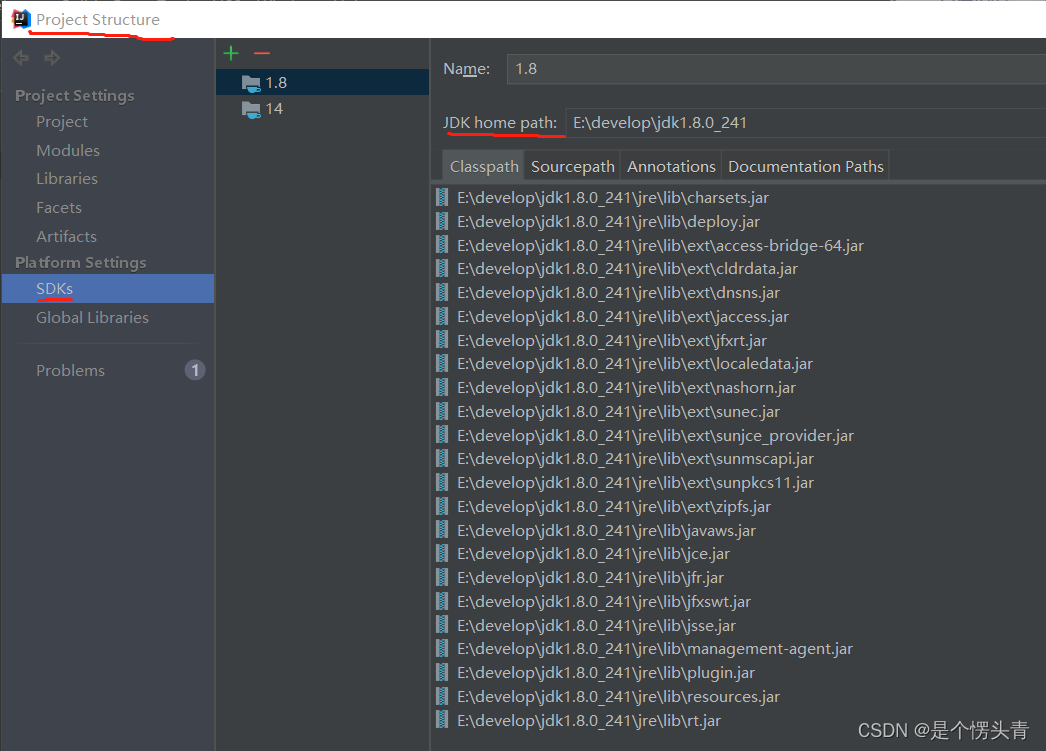The width and height of the screenshot is (1046, 751).
Task: Select the jaccess.jar classpath entry
Action: coord(623,317)
